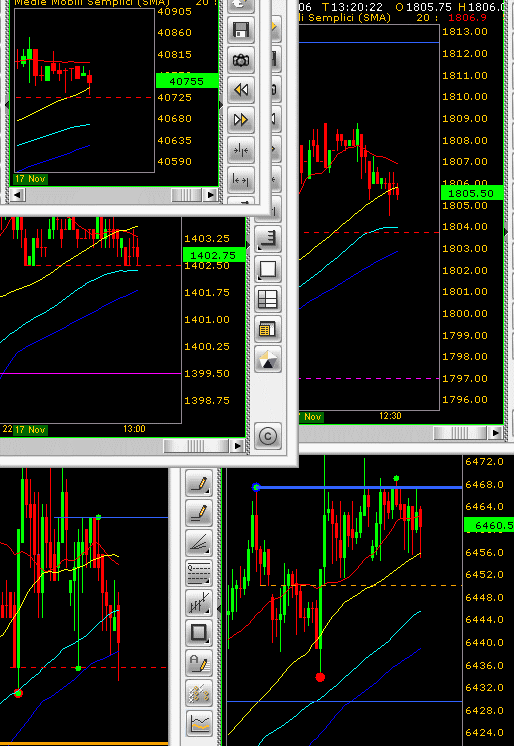
Task: Select the text annotation tool
Action: point(199,663)
